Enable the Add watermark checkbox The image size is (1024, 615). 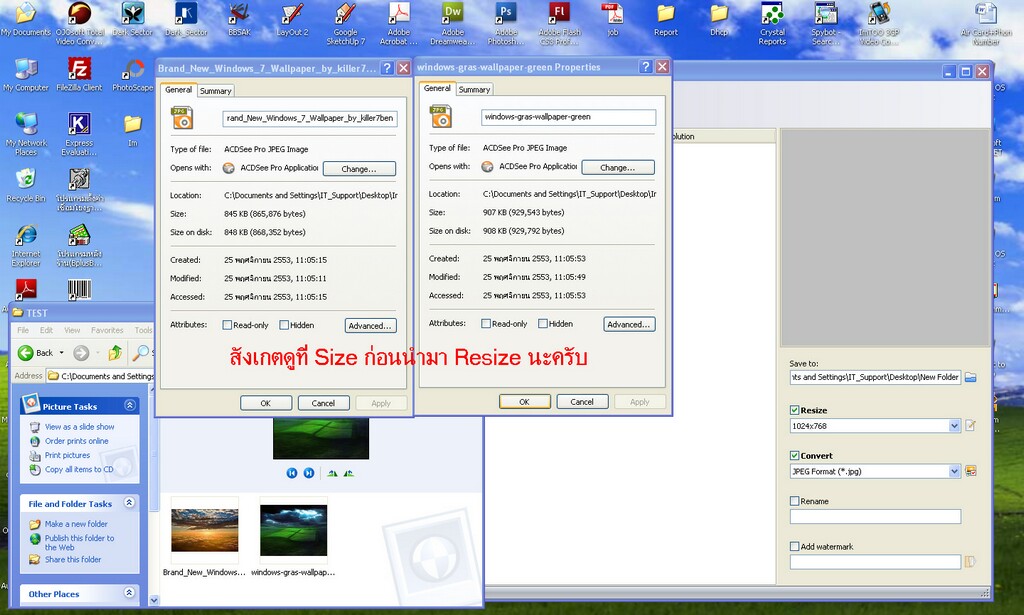click(795, 546)
